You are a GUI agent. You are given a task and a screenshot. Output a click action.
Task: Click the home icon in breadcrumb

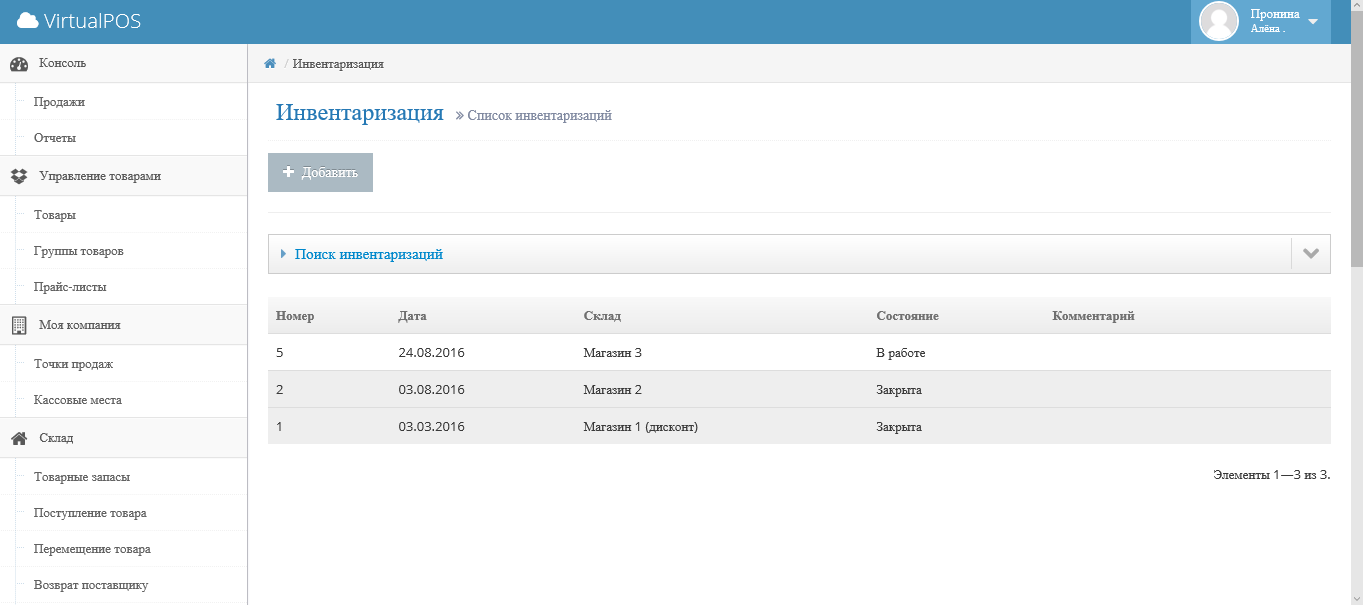pyautogui.click(x=270, y=64)
